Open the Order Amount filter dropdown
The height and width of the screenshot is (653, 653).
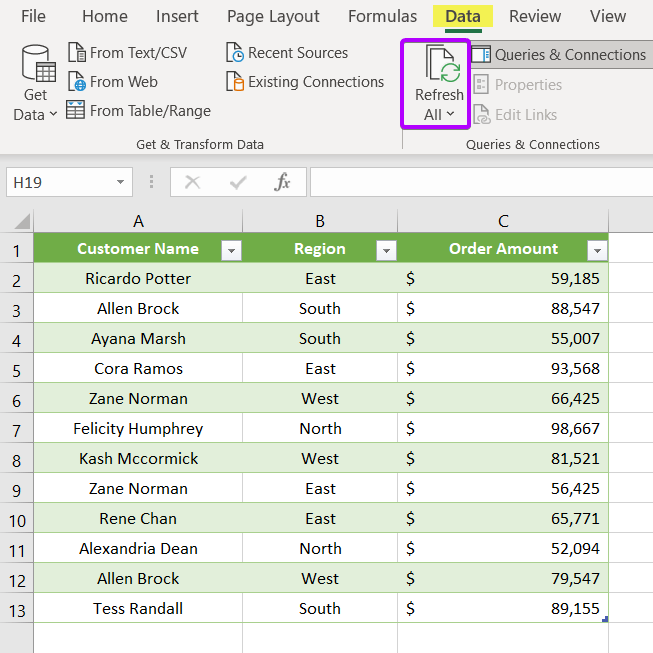tap(597, 250)
